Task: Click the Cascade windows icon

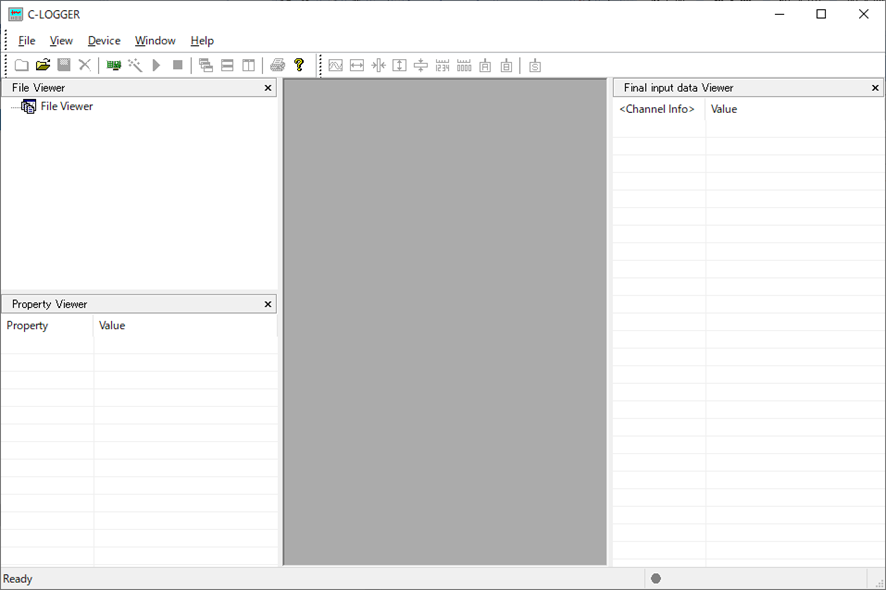Action: click(206, 65)
